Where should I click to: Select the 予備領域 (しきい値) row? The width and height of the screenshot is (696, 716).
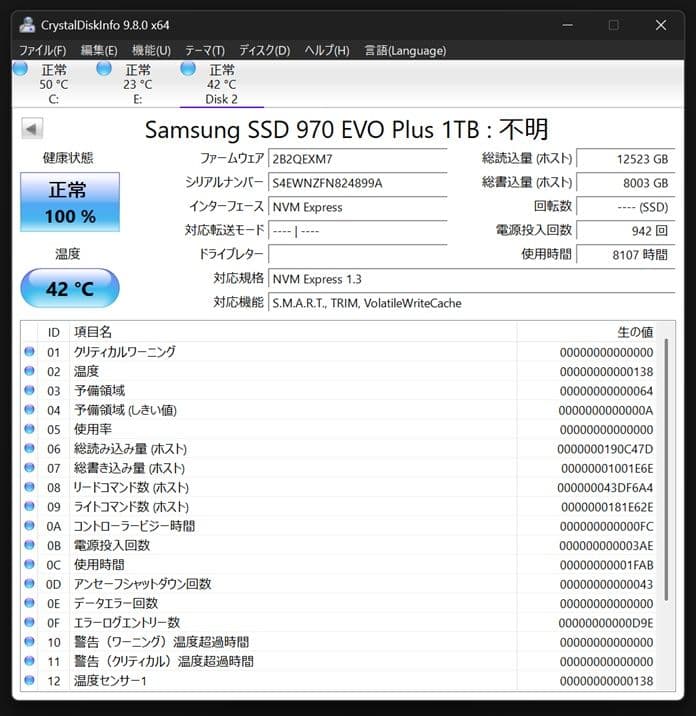339,410
